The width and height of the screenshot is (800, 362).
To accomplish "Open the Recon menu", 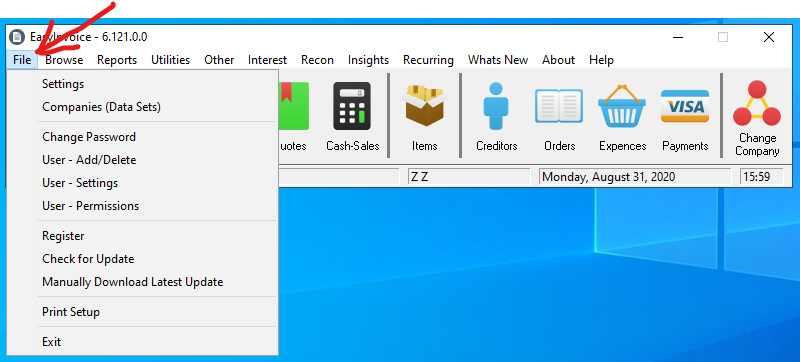I will click(x=317, y=60).
